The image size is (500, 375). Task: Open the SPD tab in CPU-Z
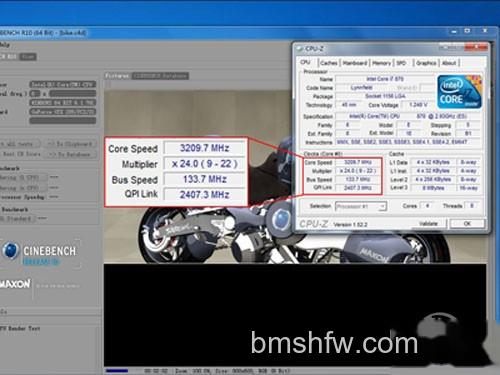coord(402,63)
